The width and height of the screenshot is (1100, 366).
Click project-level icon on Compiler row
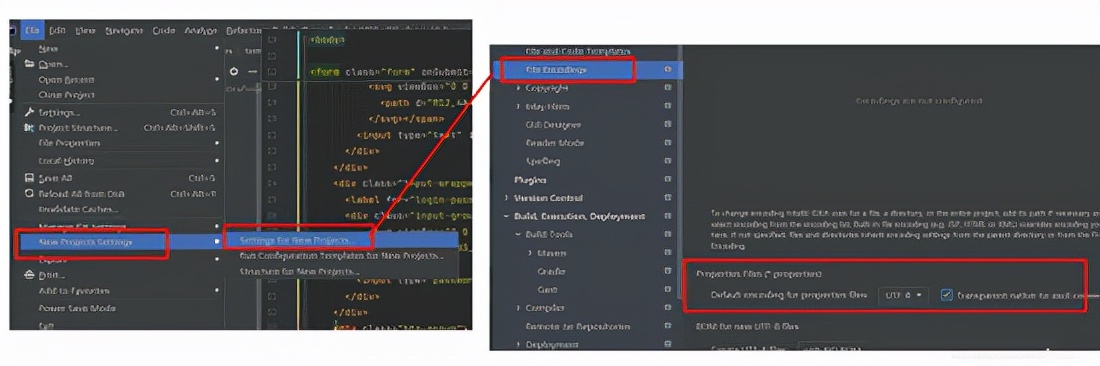[x=668, y=308]
